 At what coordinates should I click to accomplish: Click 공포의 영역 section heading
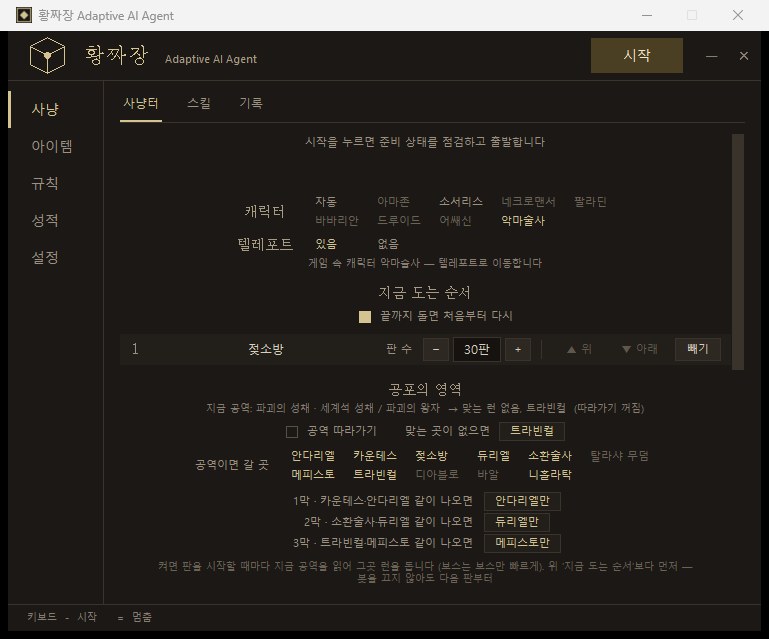pos(425,389)
